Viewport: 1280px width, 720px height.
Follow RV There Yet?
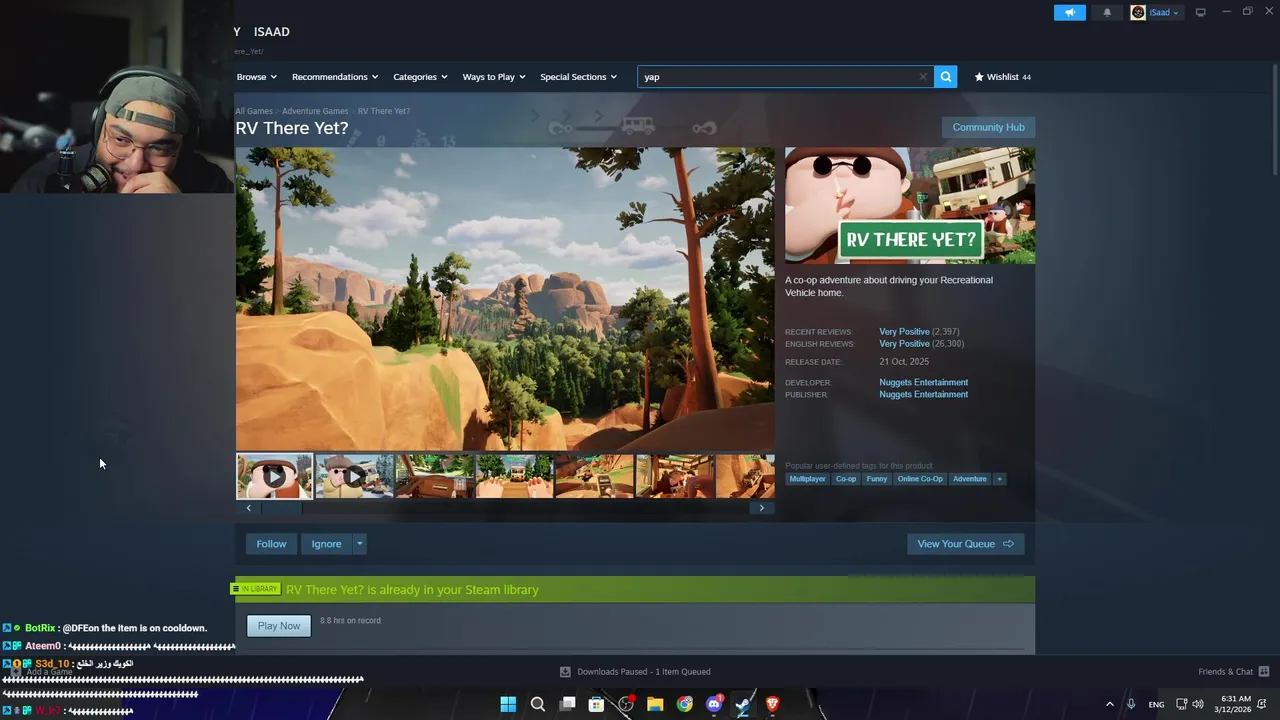[271, 544]
